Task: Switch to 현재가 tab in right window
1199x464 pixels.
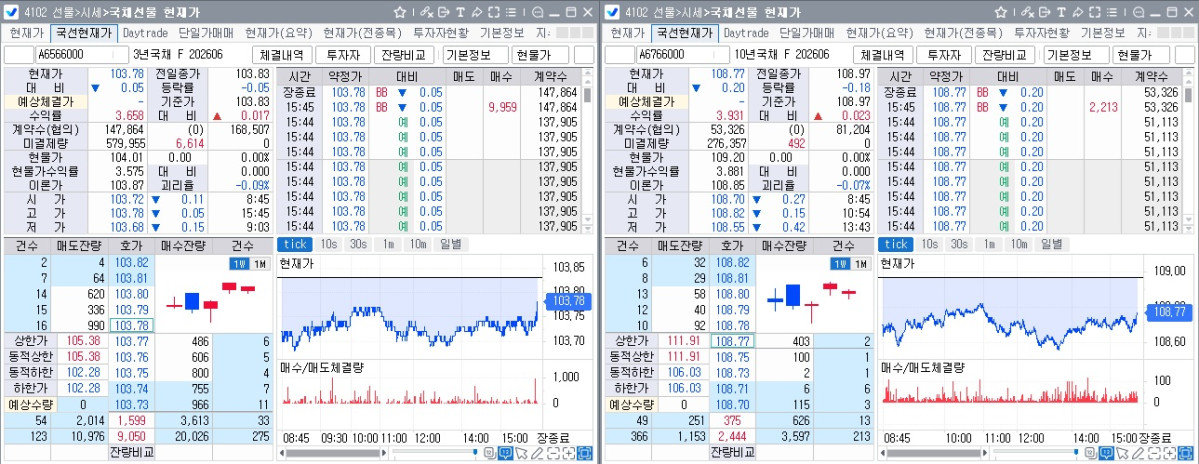Action: click(x=627, y=33)
